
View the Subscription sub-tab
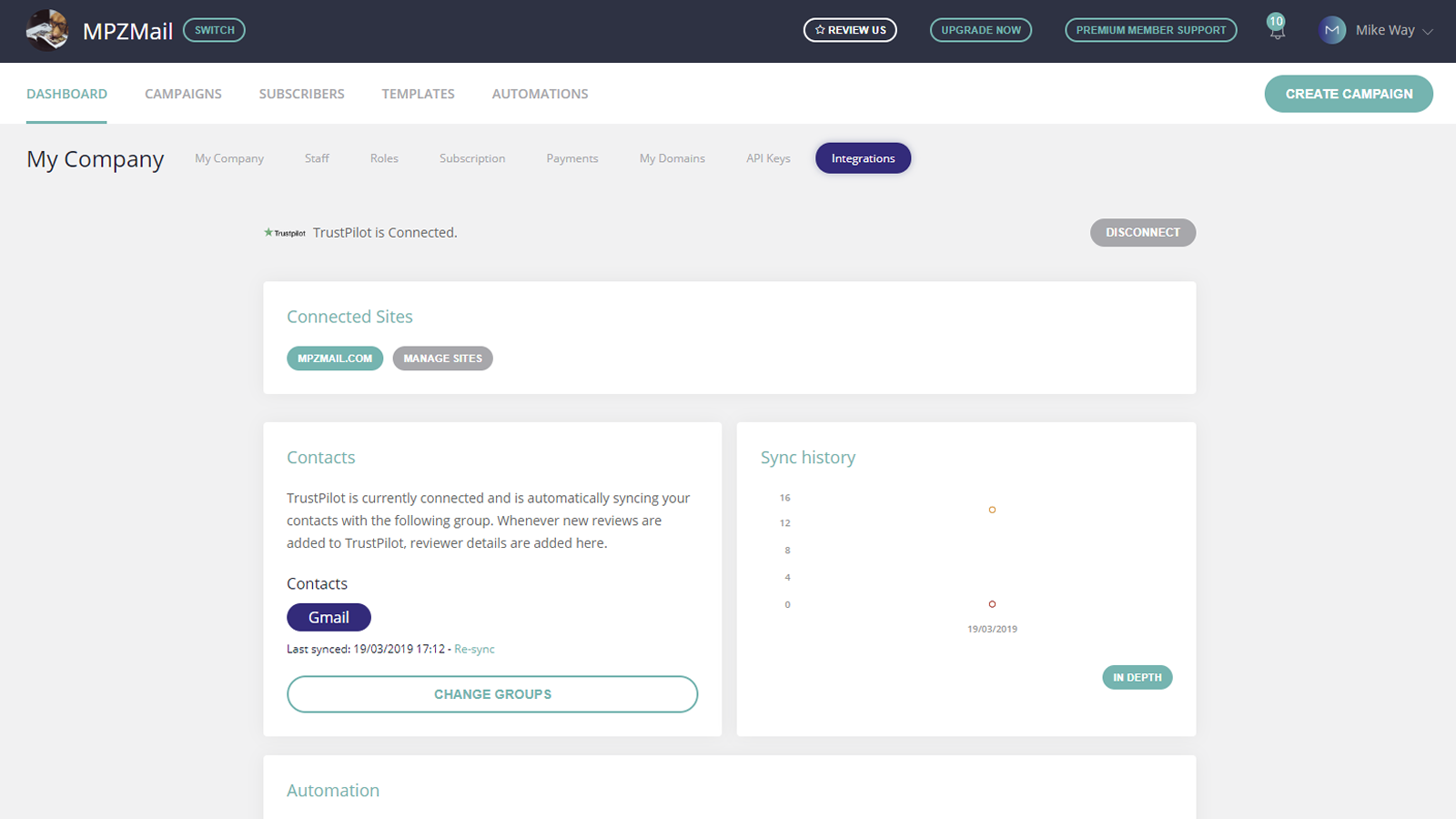472,158
